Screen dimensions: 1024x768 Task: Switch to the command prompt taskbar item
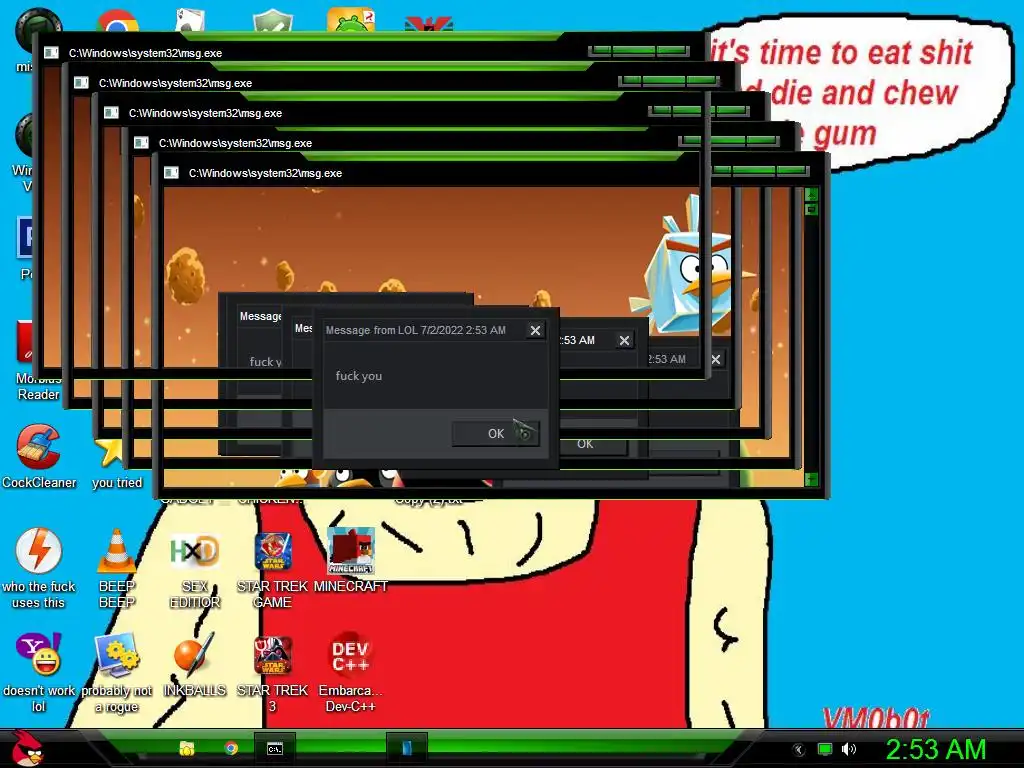pos(275,748)
